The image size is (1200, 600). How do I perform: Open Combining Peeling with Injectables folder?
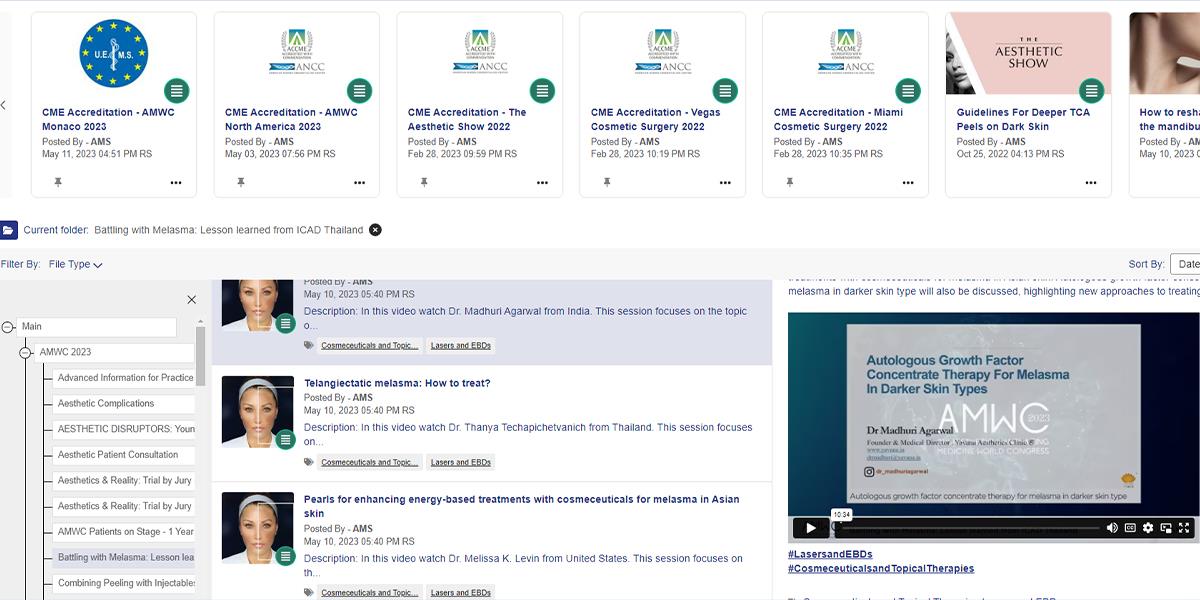(124, 583)
